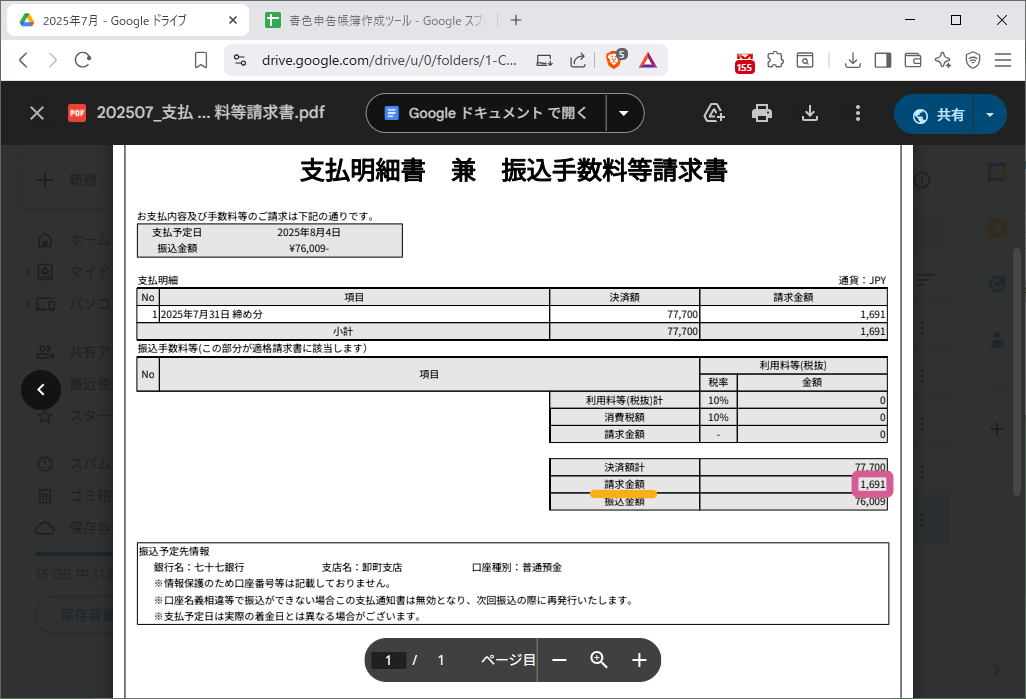The width and height of the screenshot is (1026, 699).
Task: Zoom out of the PDF page
Action: 559,660
